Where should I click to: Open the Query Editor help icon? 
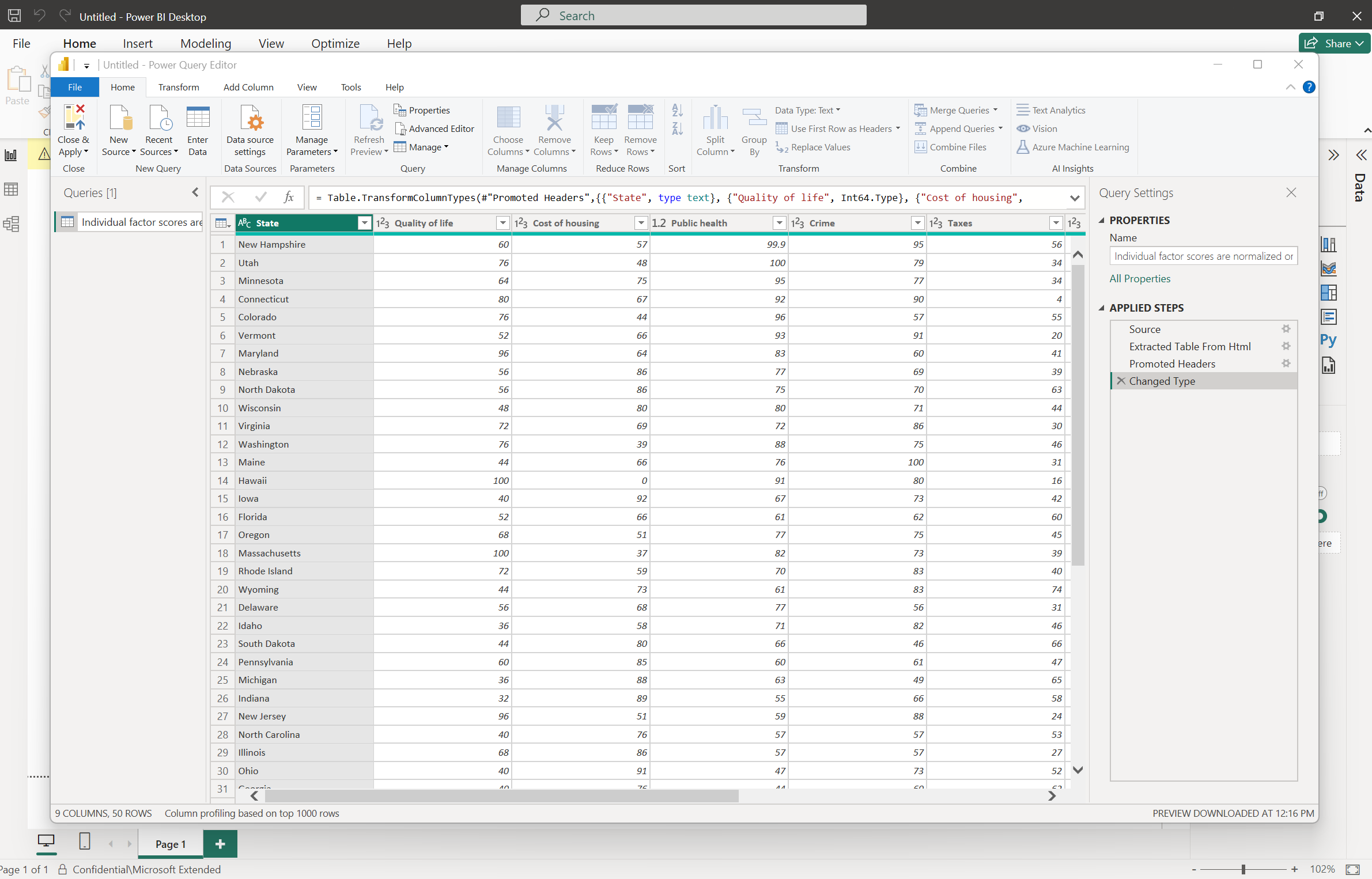(1309, 87)
